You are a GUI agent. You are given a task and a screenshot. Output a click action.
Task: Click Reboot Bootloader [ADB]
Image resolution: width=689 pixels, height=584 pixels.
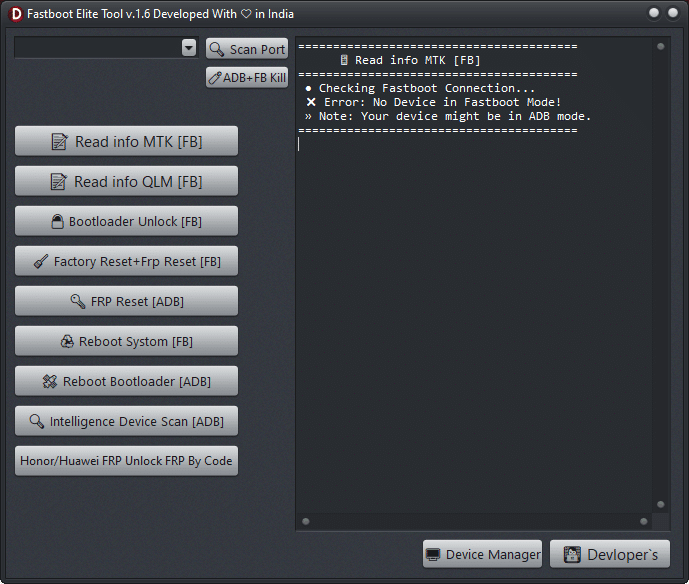(x=126, y=381)
